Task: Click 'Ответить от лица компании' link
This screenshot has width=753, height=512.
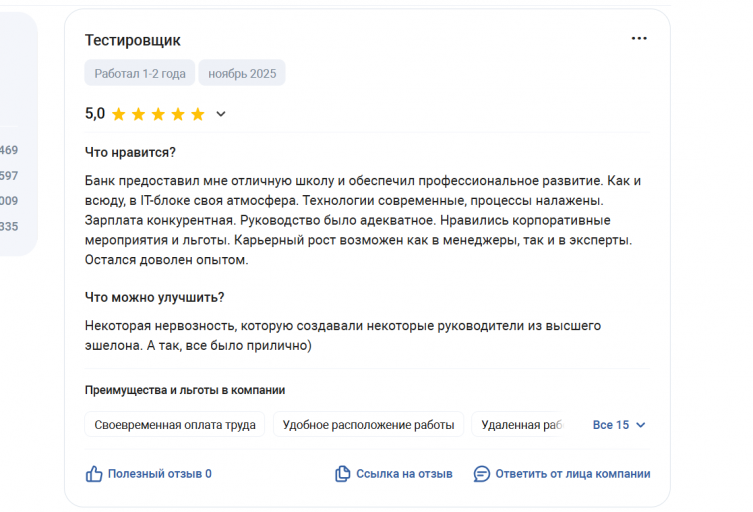Action: pyautogui.click(x=572, y=474)
